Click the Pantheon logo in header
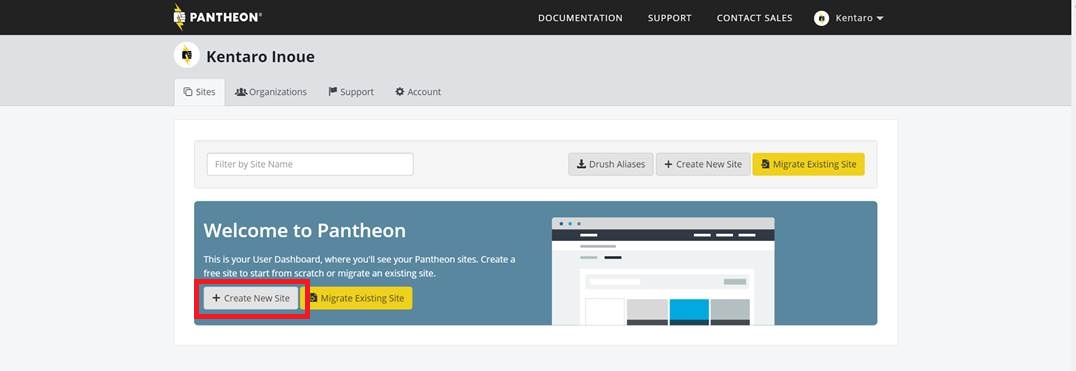The height and width of the screenshot is (371, 1076). 217,17
